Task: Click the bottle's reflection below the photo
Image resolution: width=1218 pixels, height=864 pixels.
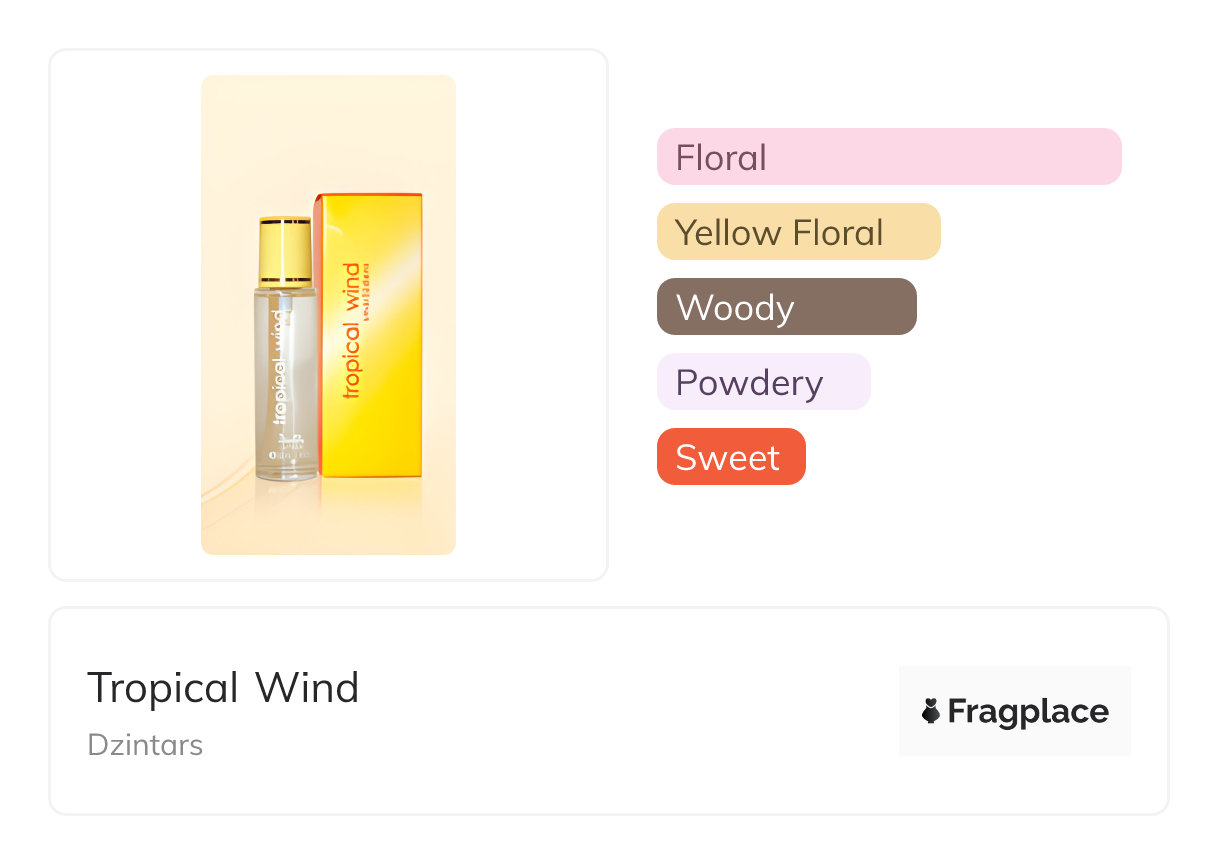Action: point(286,505)
